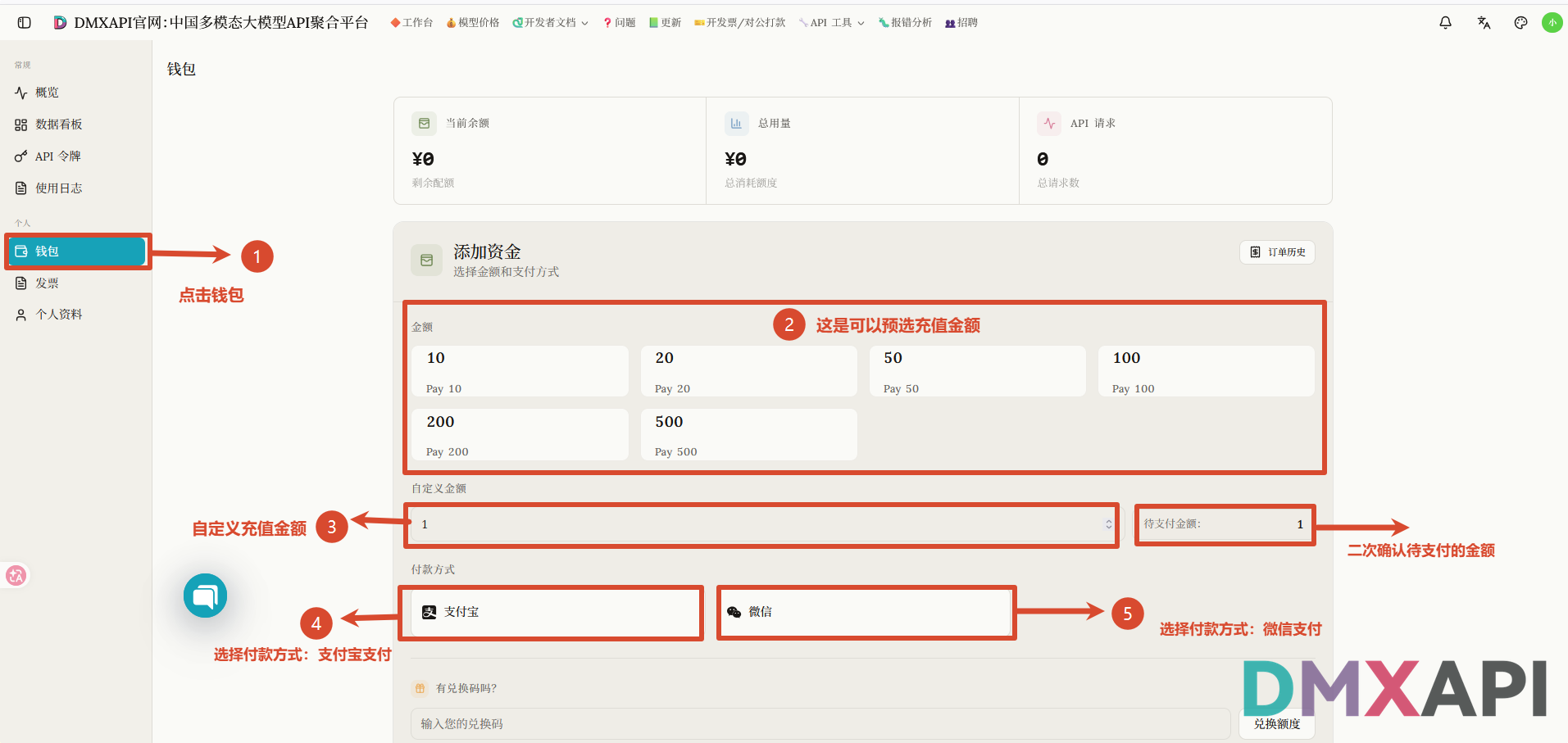Open 开发票/对公打款 in top navigation
The image size is (1568, 743).
739,23
